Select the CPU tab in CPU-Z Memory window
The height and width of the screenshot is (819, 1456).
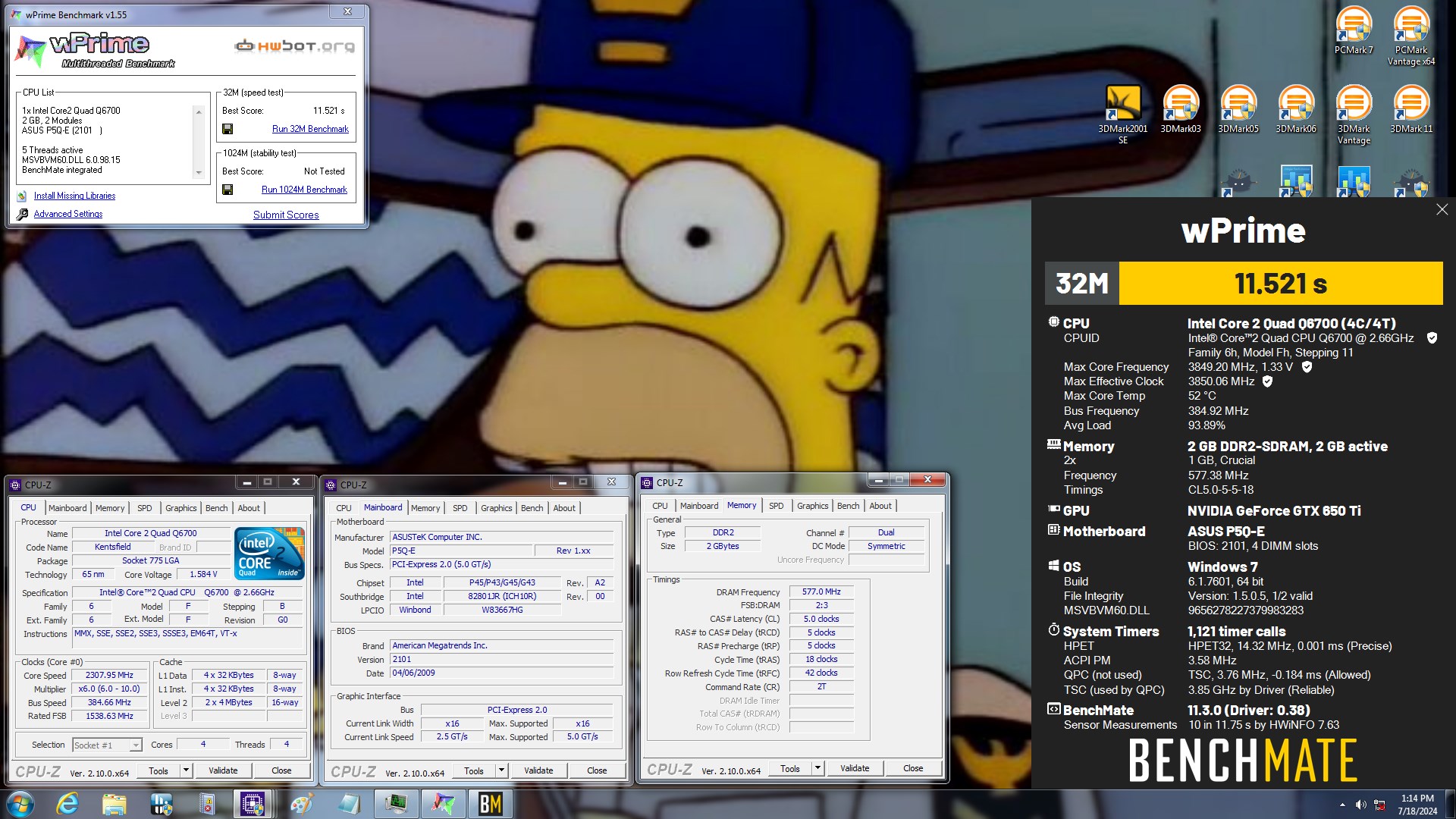(660, 506)
